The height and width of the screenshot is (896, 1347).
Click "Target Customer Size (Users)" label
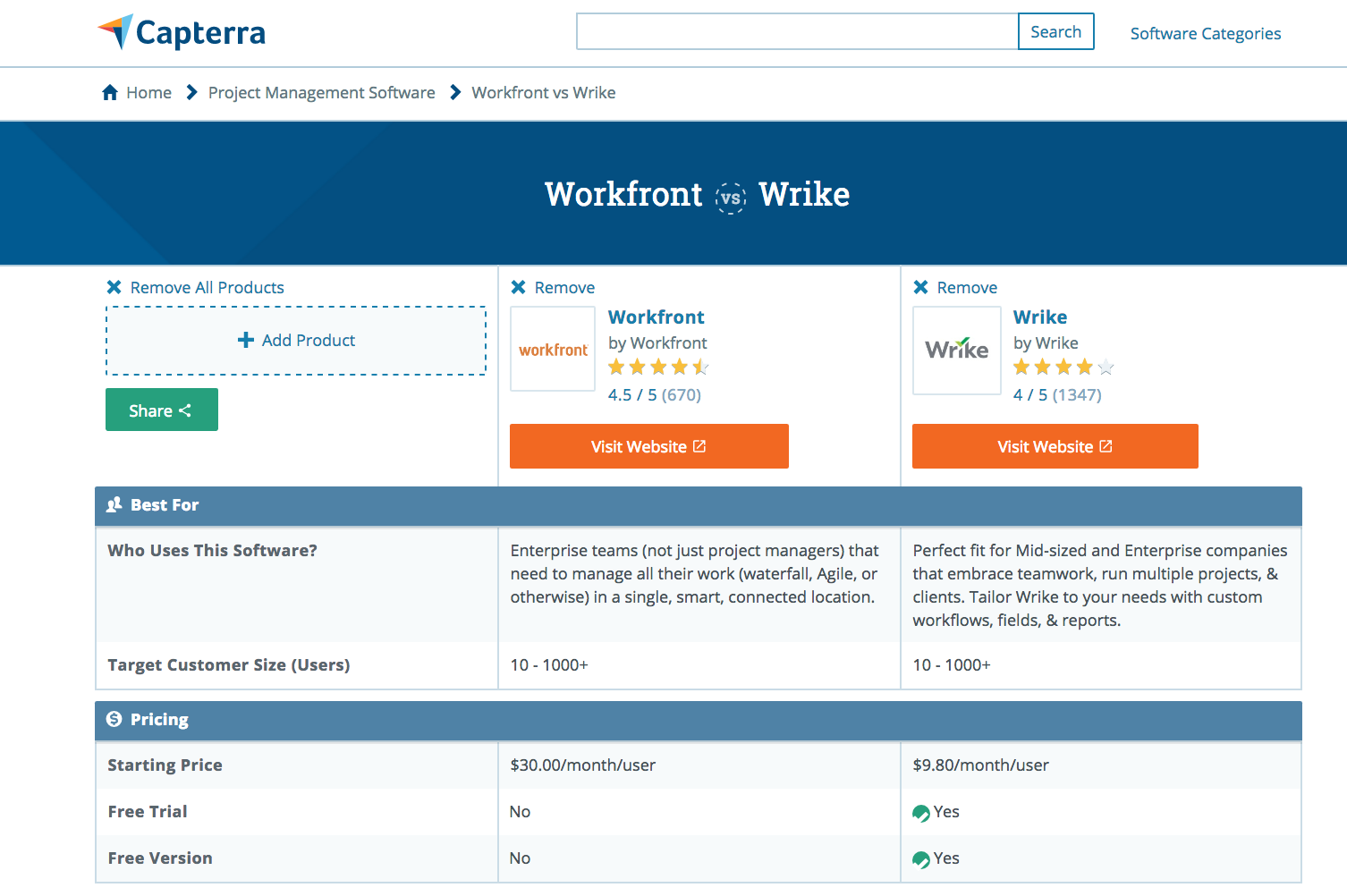(229, 664)
